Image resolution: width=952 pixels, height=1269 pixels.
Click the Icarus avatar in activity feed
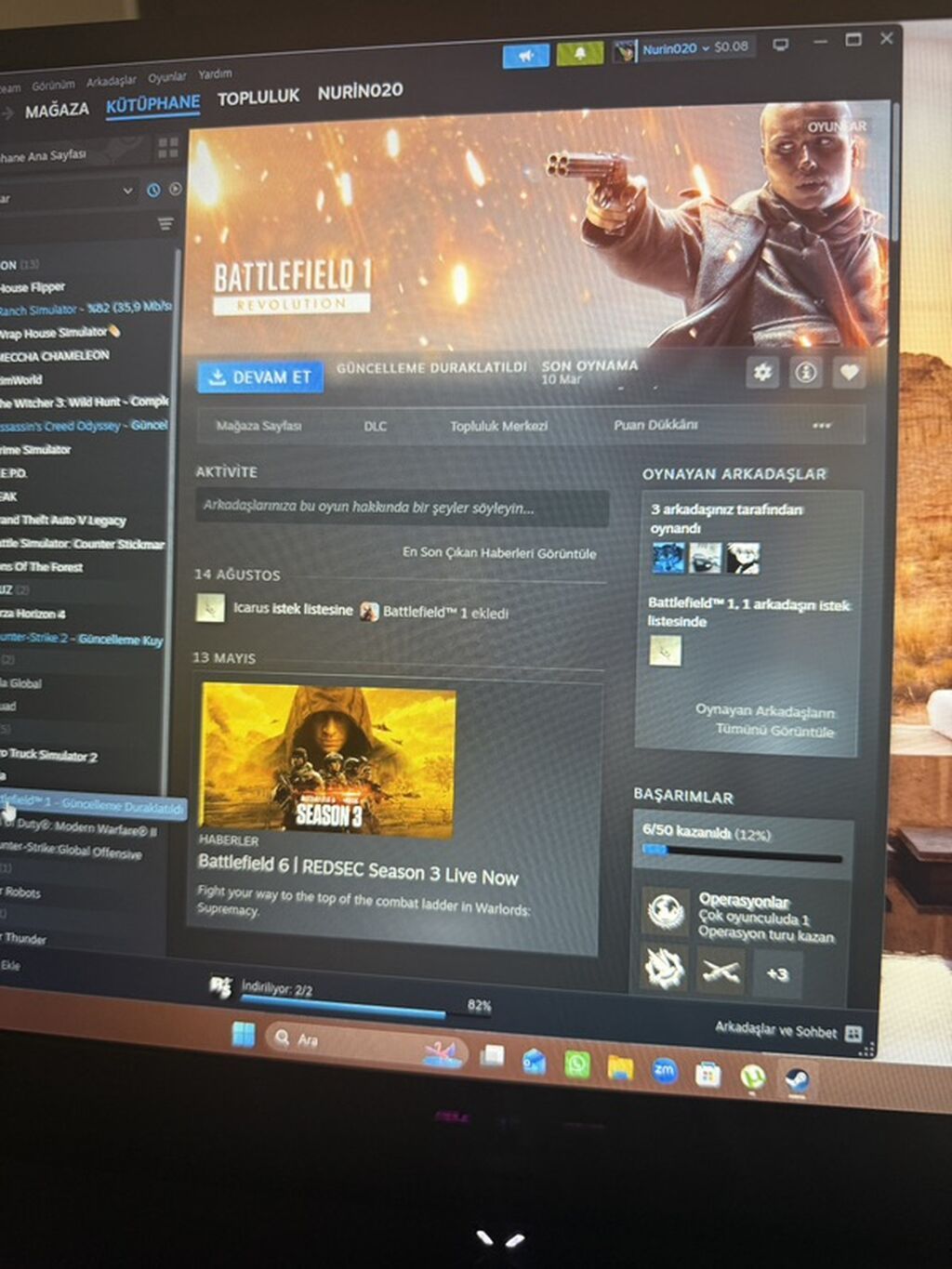click(x=210, y=608)
